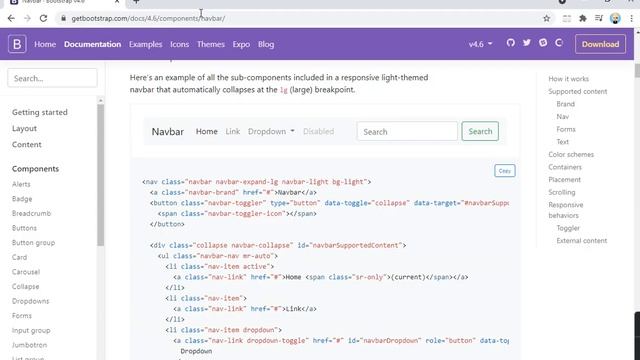This screenshot has height=360, width=640.
Task: Jump to Nav in table of contents
Action: (x=562, y=117)
